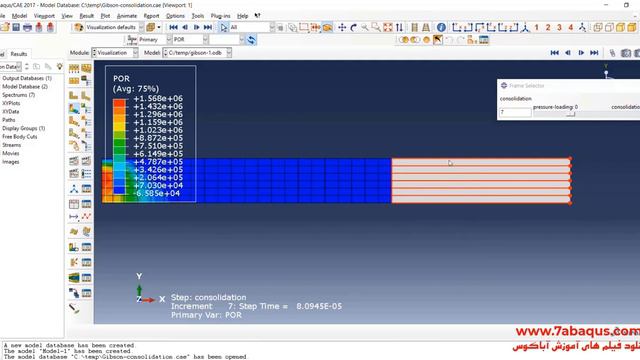Click the frame number input field
The image size is (640, 360).
point(515,112)
